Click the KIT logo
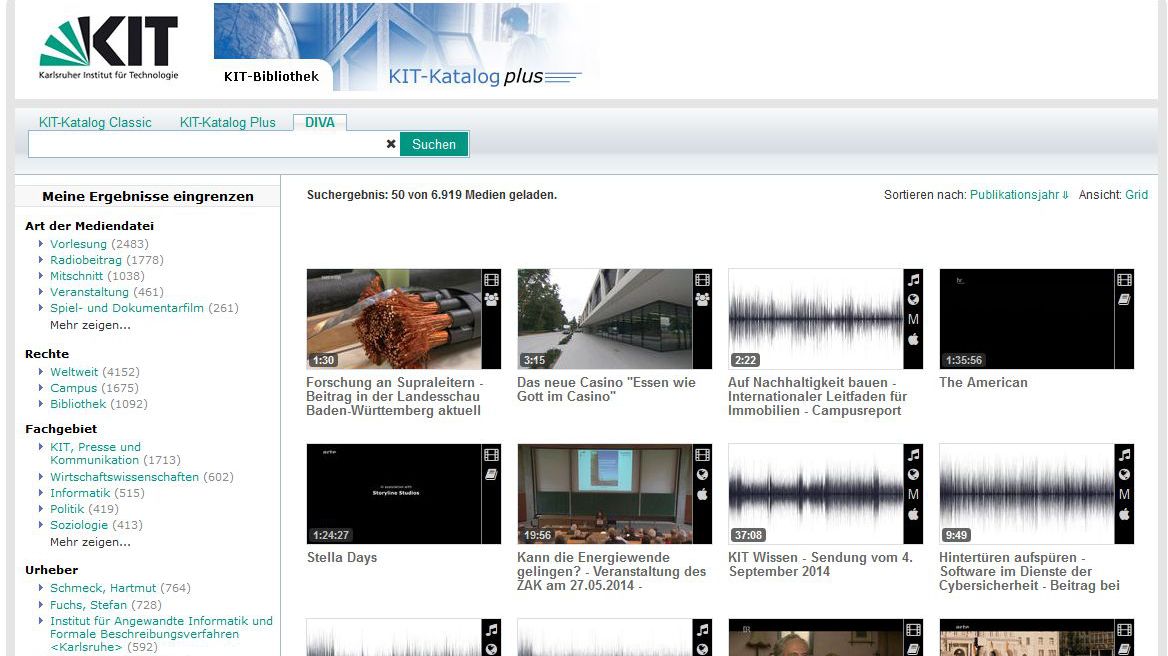This screenshot has width=1168, height=656. (x=109, y=48)
